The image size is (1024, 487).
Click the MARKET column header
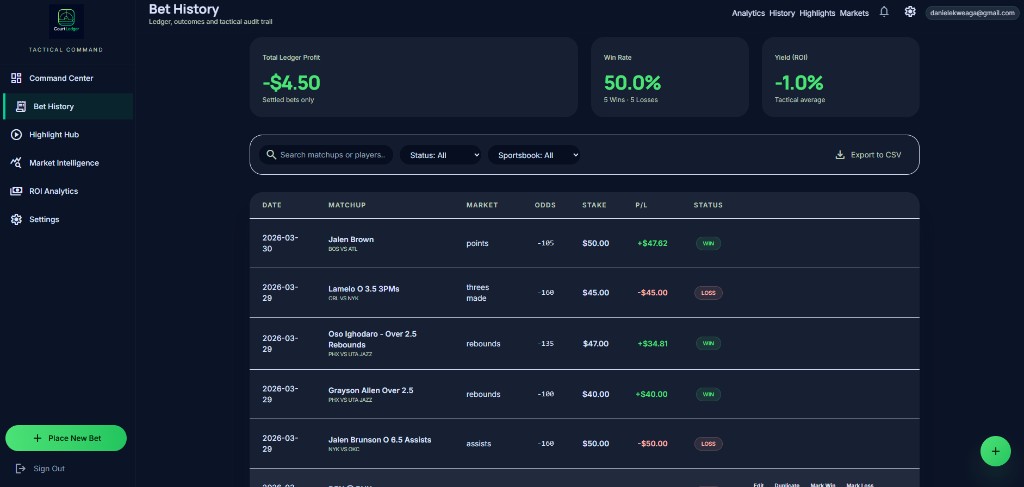(x=482, y=205)
